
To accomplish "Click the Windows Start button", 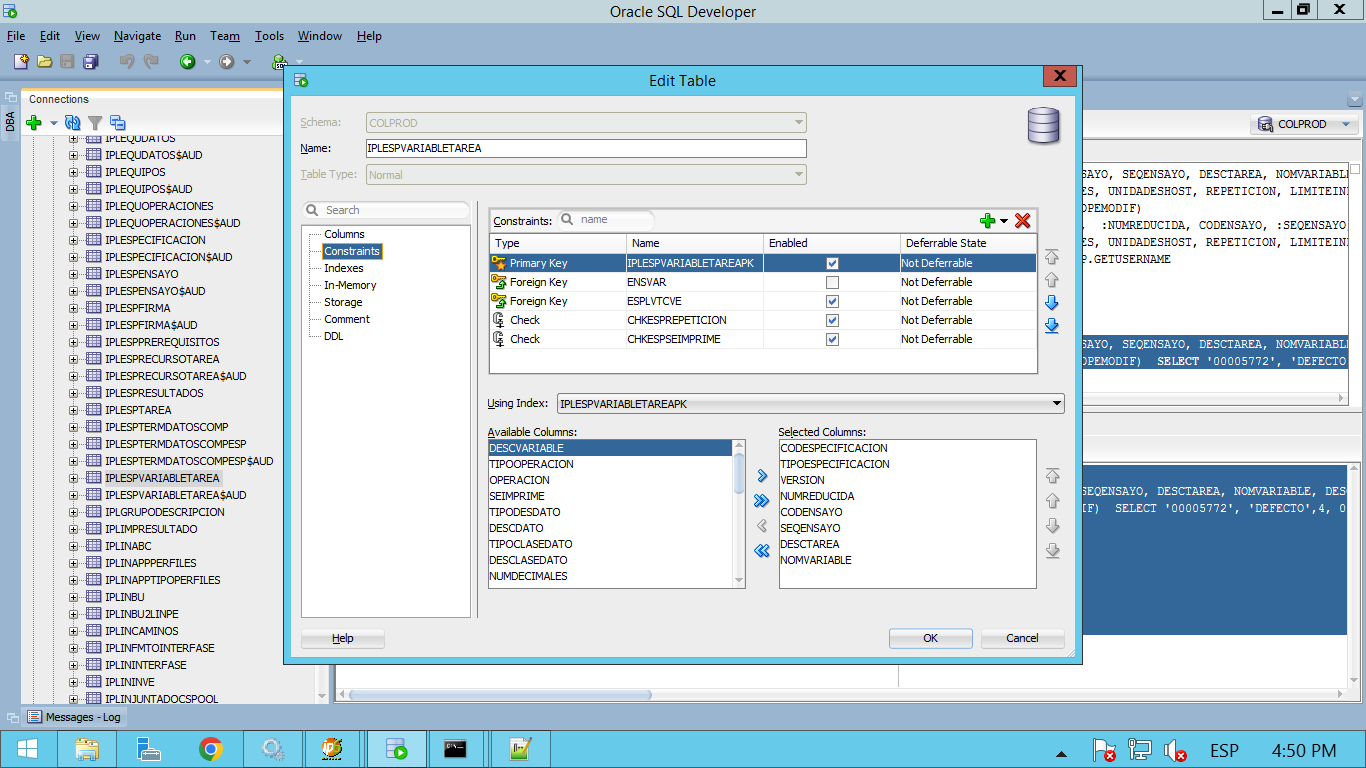I will [27, 749].
